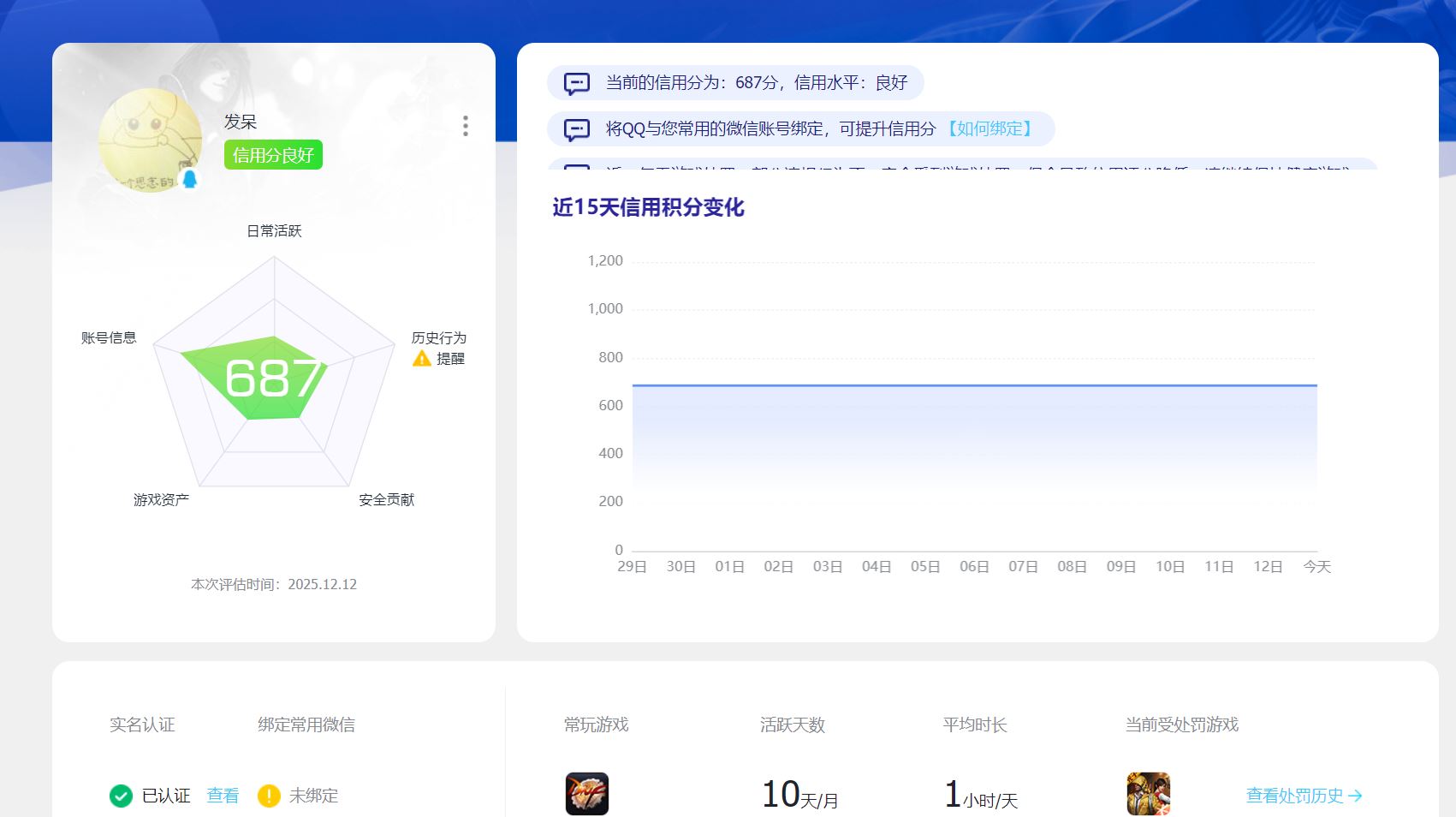Click the game icon under 常玩游戏
The image size is (1456, 817).
pyautogui.click(x=586, y=795)
